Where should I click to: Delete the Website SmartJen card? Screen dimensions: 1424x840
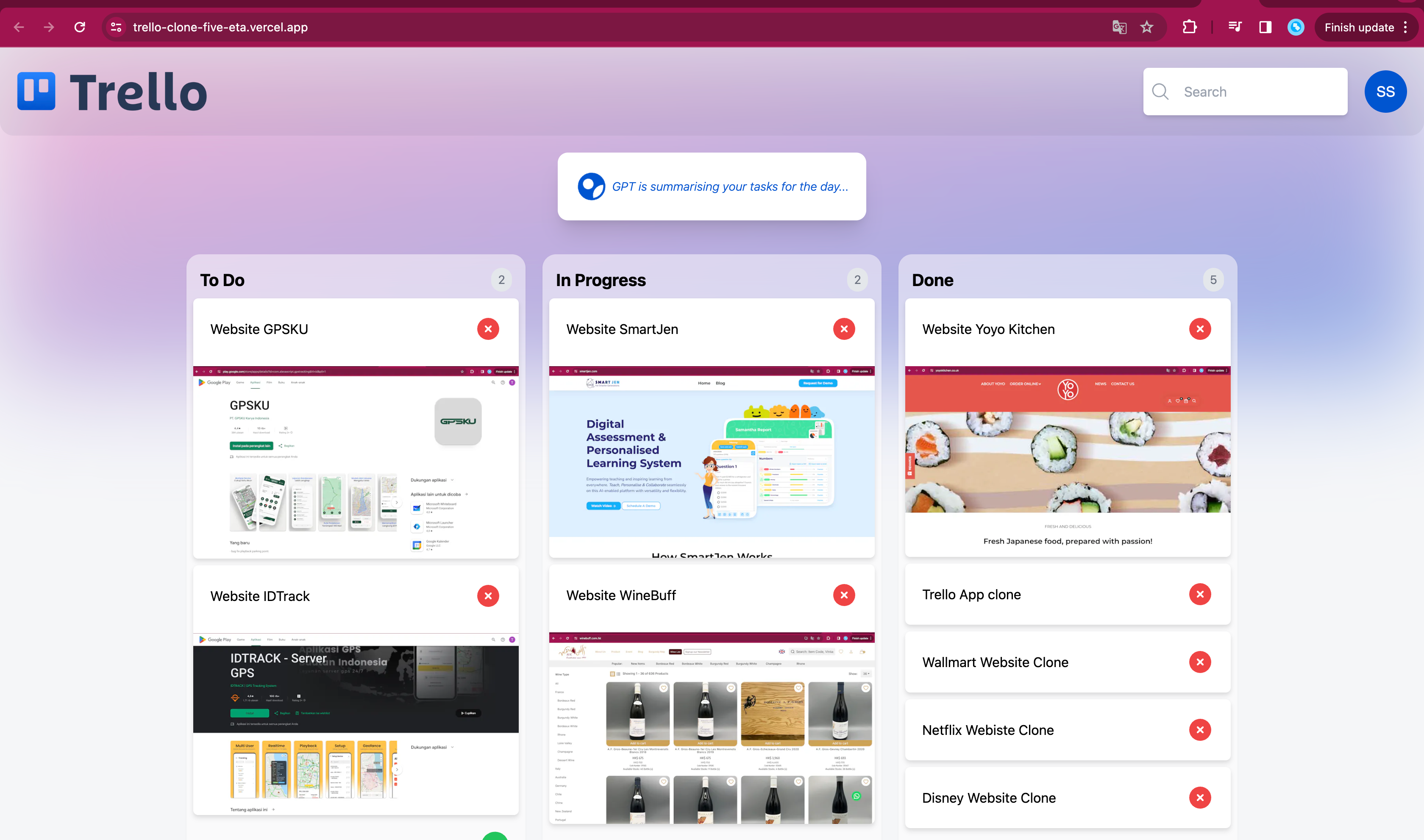844,329
